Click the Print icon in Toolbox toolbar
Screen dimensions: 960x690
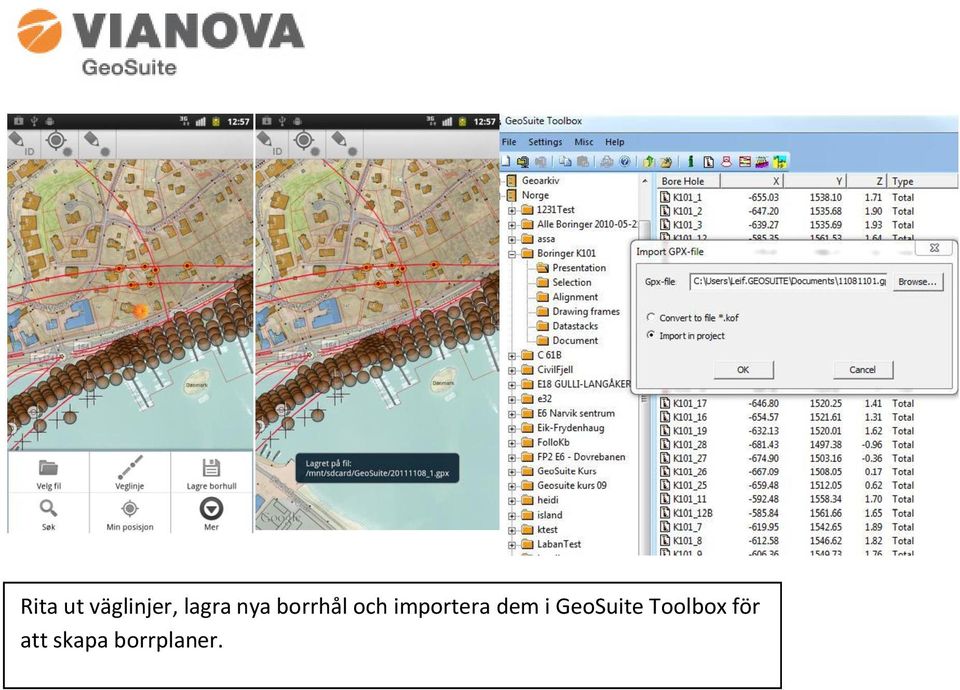607,161
